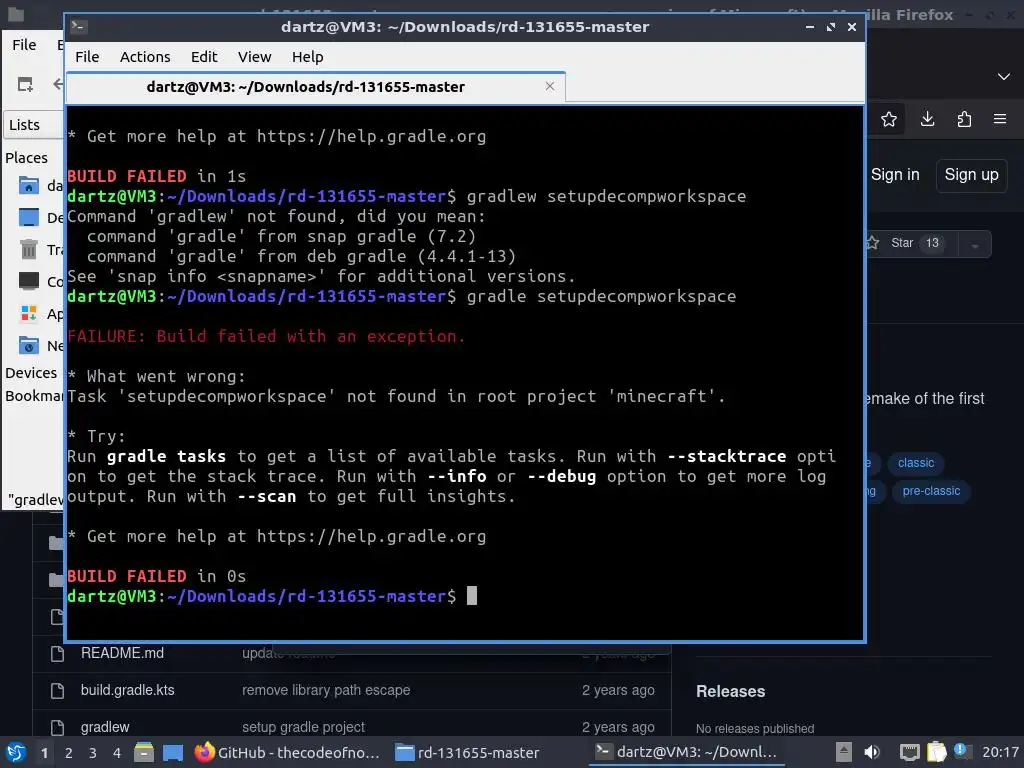Click the file icon beside gradlew
The height and width of the screenshot is (768, 1024).
tap(57, 727)
